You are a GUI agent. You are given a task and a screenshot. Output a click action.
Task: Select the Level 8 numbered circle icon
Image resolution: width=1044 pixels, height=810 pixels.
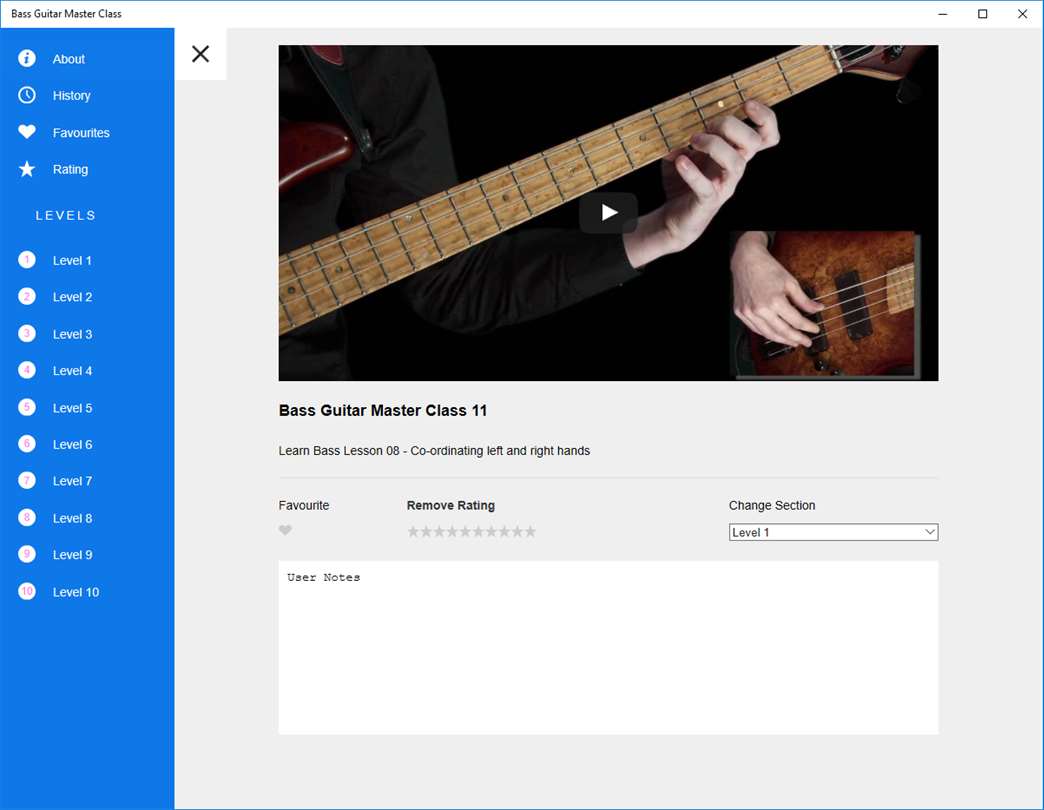click(x=27, y=518)
